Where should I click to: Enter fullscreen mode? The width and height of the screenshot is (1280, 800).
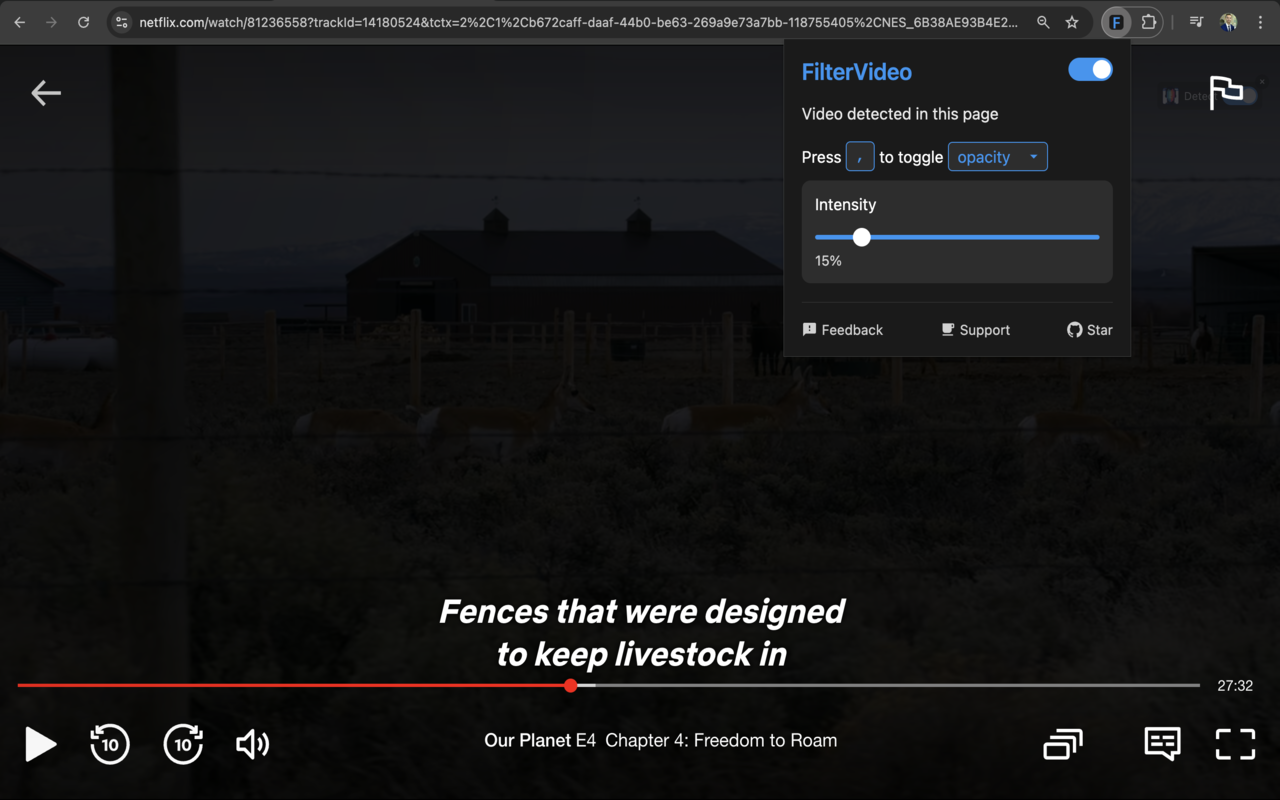[1235, 744]
